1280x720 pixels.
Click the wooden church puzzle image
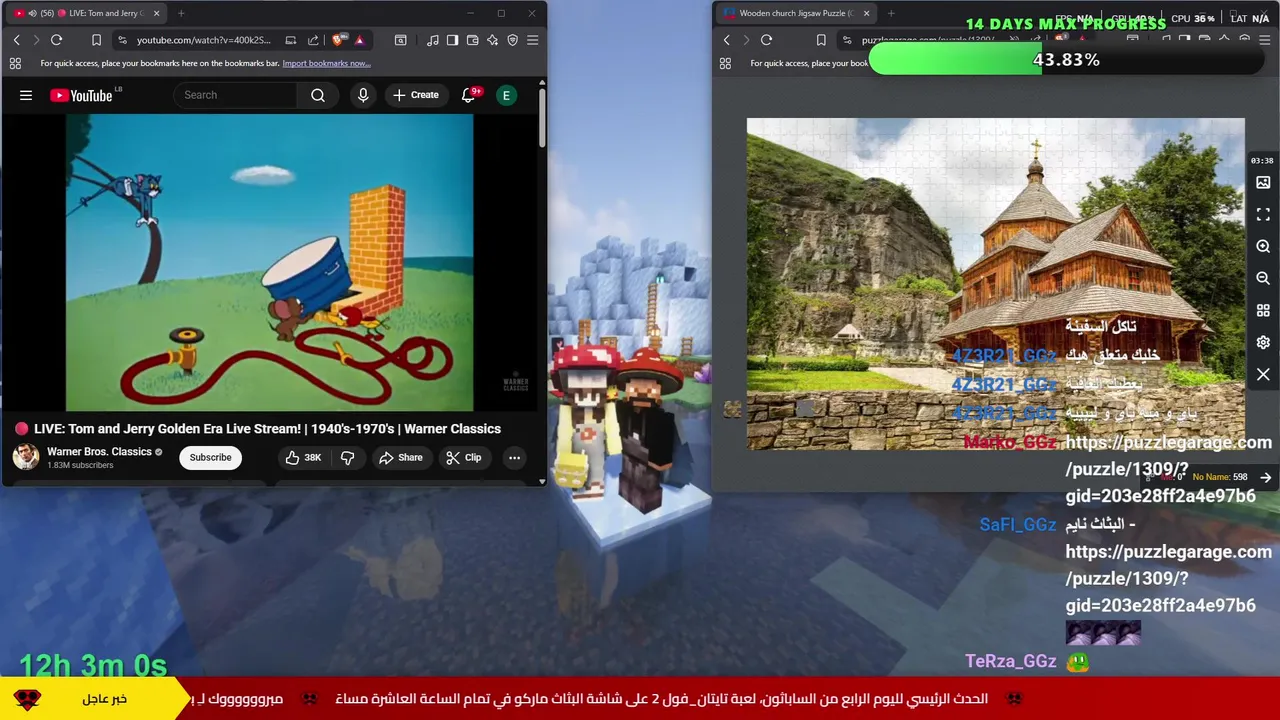tap(995, 284)
